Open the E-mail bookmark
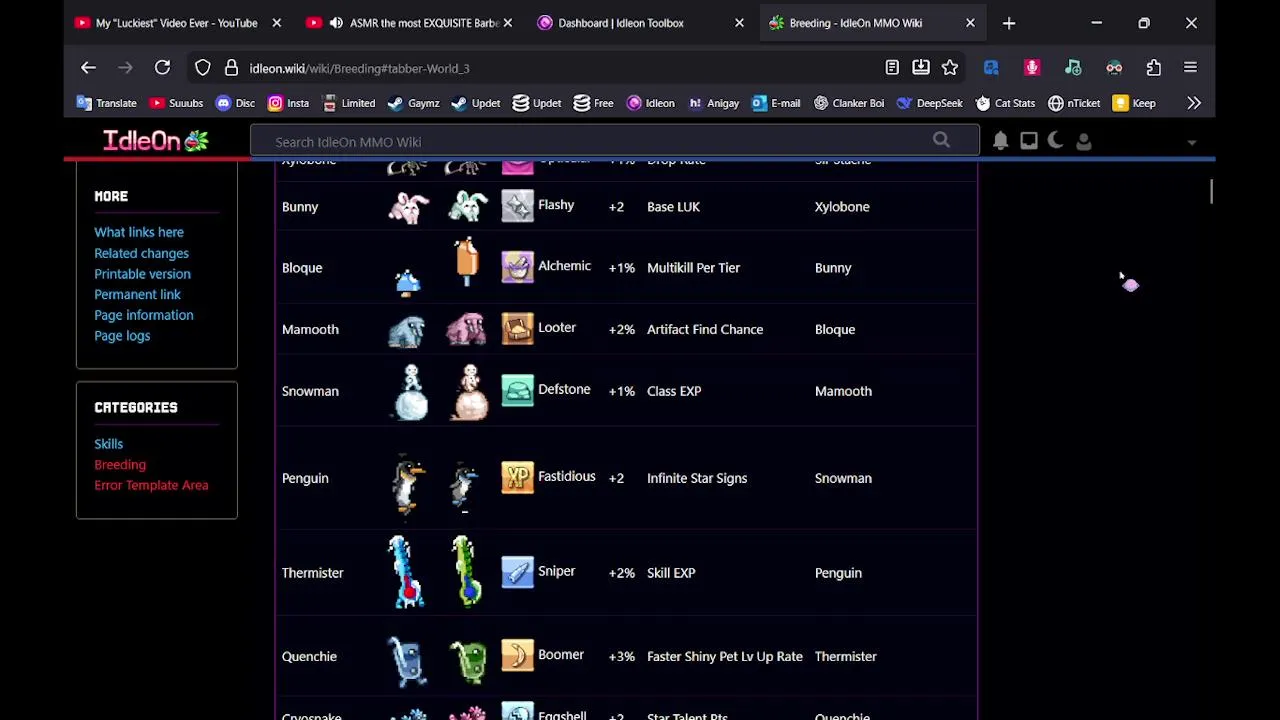Screen dimensions: 1280x720 click(776, 103)
